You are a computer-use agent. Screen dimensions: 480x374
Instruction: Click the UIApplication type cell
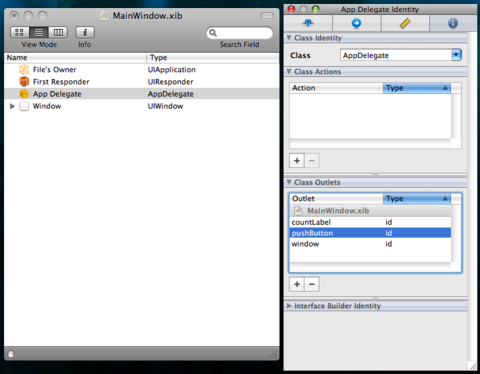[172, 70]
